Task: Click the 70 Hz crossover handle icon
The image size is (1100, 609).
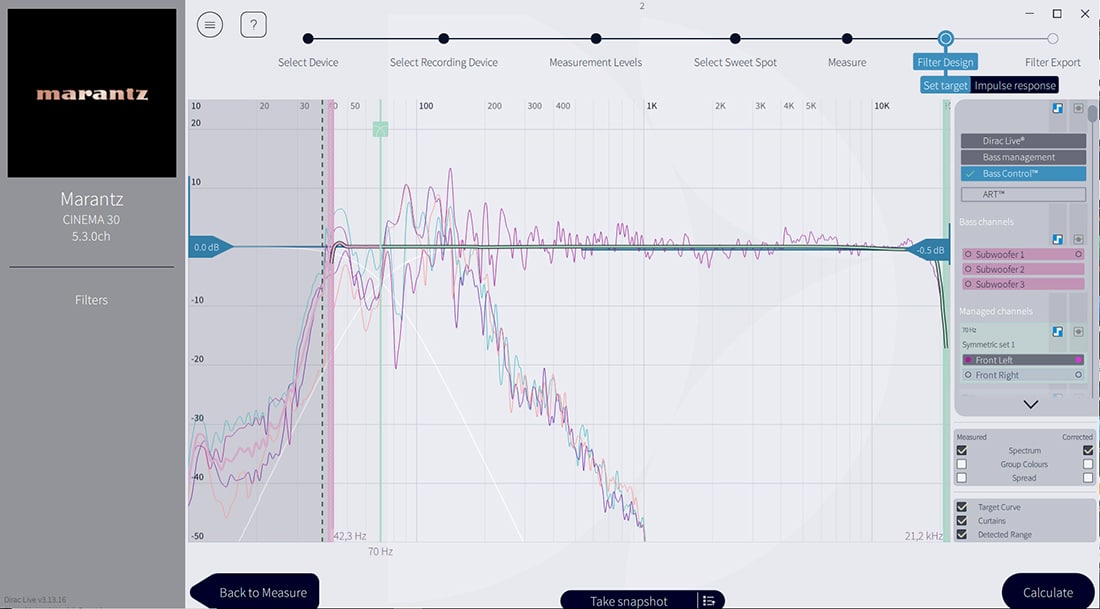Action: pyautogui.click(x=380, y=129)
